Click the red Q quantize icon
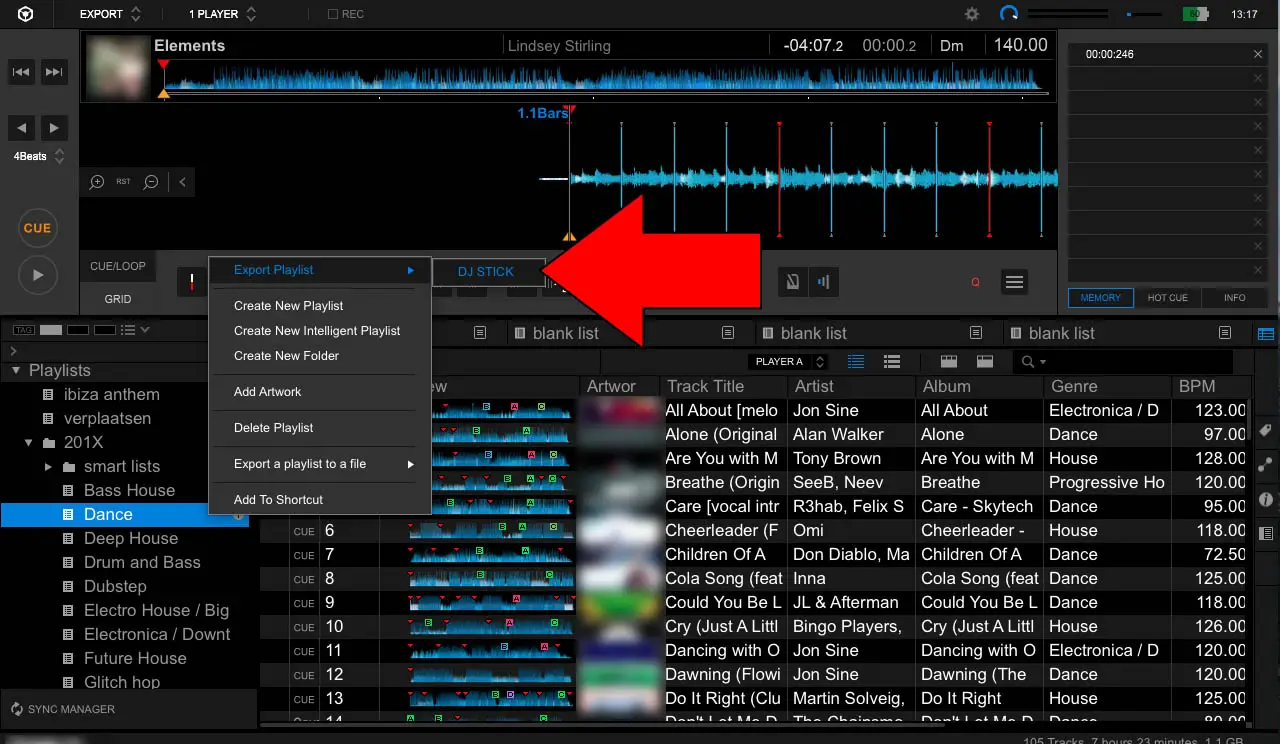 pos(975,283)
